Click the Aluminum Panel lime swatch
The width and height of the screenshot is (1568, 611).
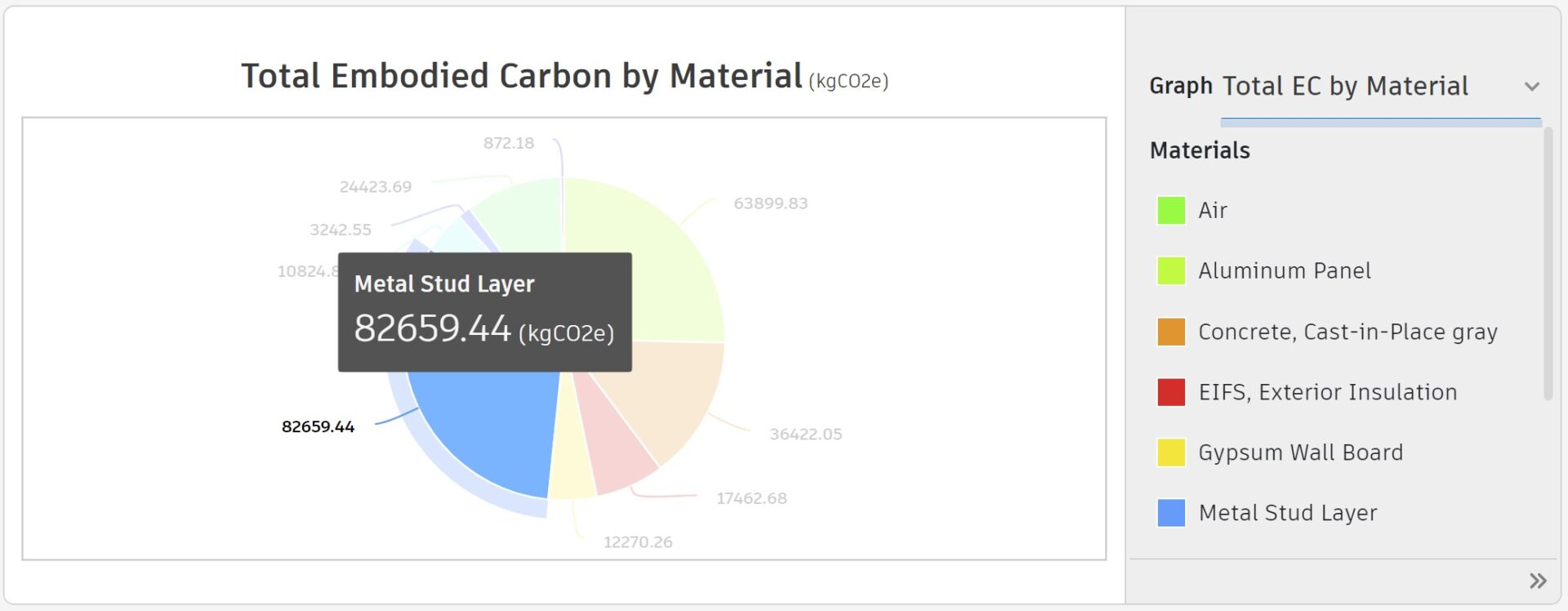(1171, 271)
